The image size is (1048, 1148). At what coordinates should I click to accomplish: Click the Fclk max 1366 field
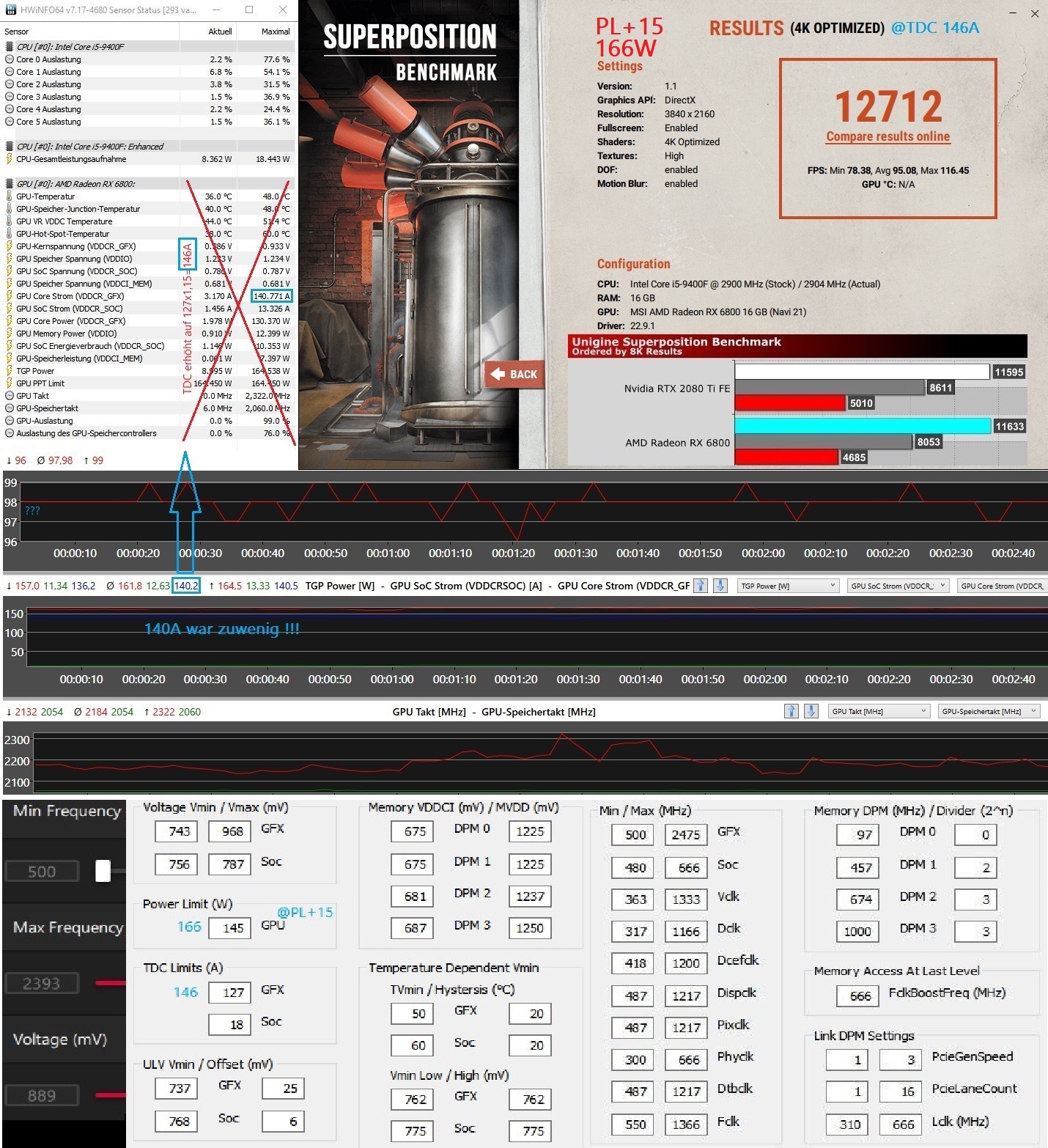pos(686,1125)
